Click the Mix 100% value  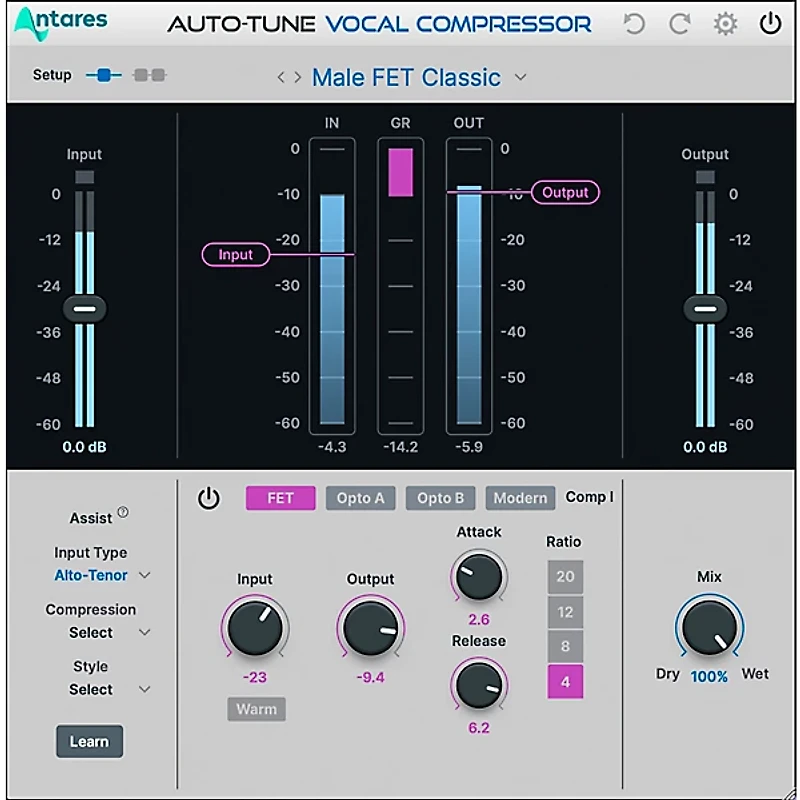pos(709,677)
